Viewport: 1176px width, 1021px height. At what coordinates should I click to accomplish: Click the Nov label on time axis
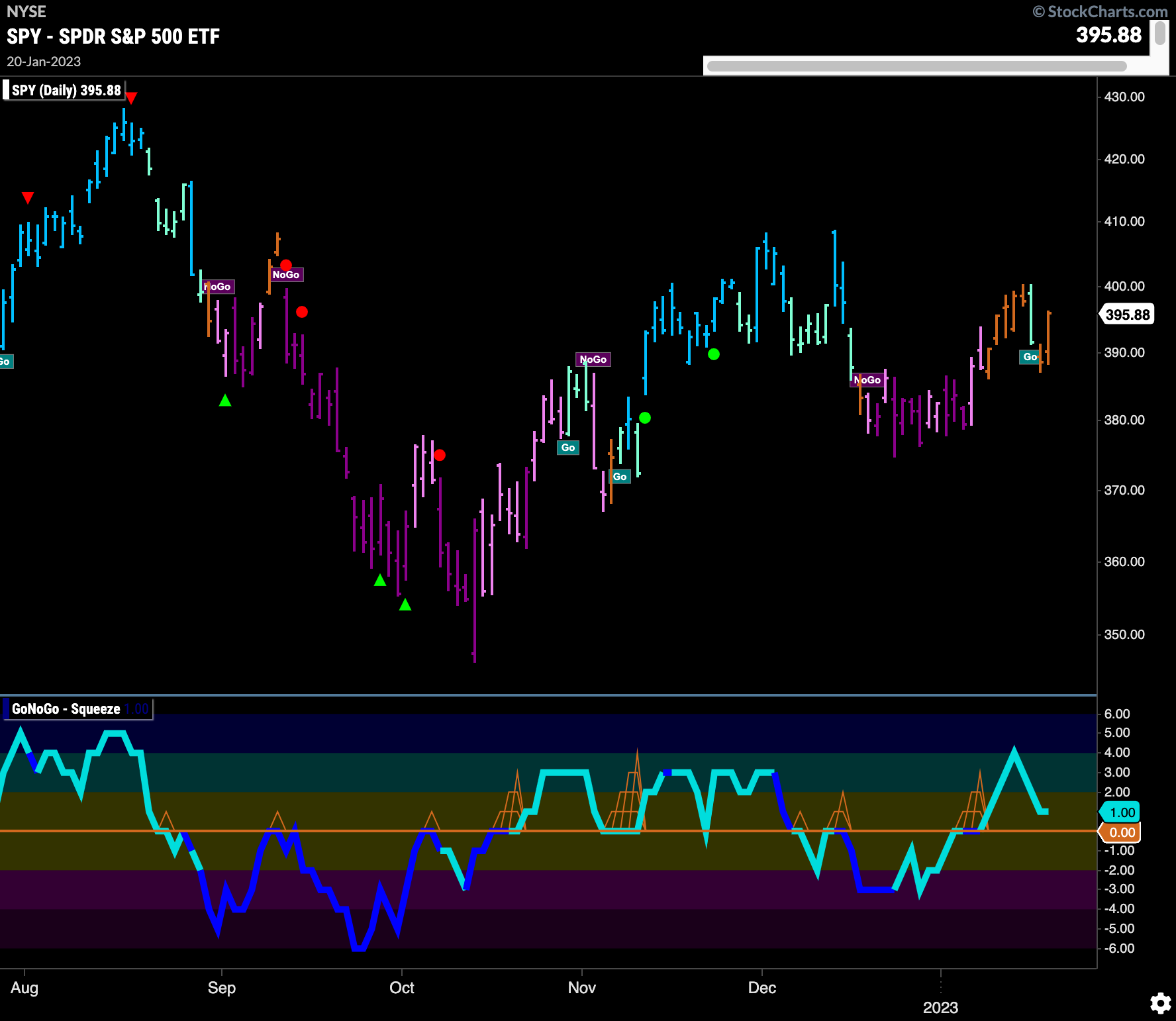582,988
